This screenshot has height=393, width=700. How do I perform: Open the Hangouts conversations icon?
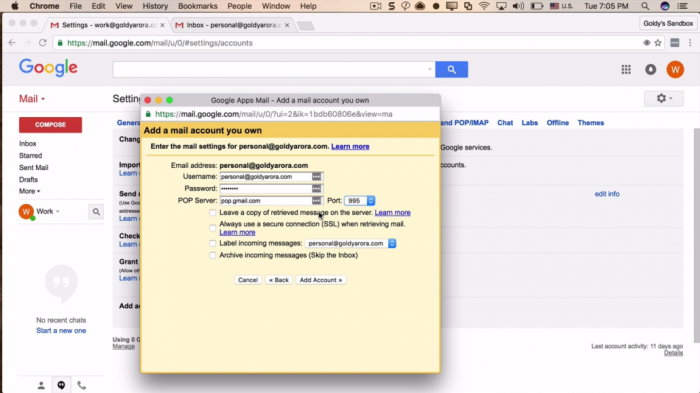coord(61,385)
